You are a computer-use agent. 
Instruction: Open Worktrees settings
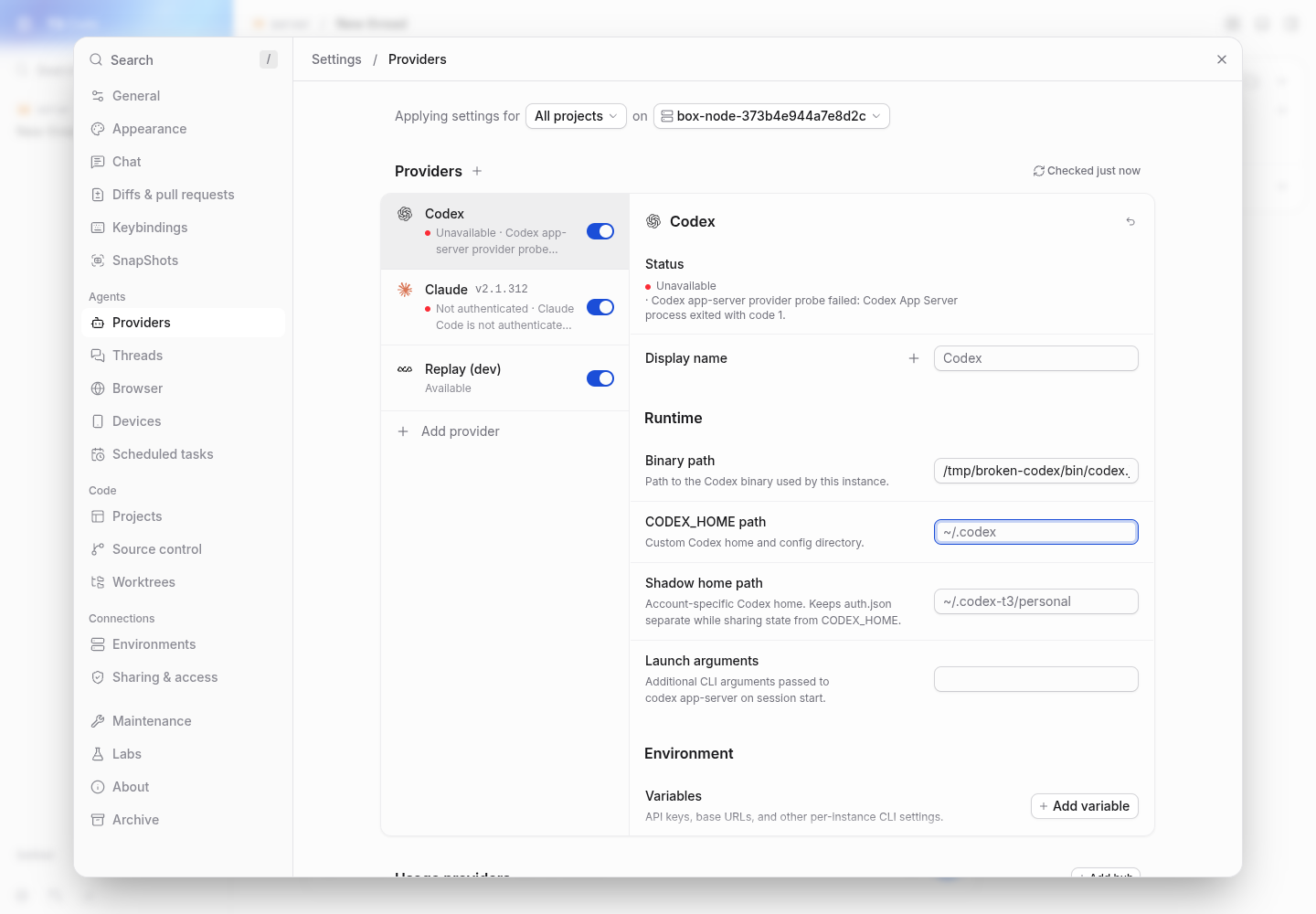pyautogui.click(x=183, y=582)
